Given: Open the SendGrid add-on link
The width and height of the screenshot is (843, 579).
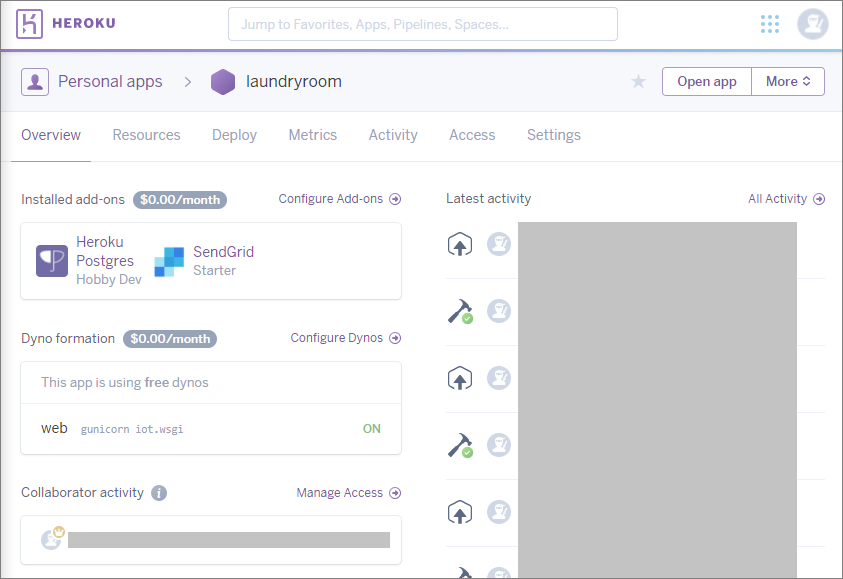Looking at the screenshot, I should 224,252.
